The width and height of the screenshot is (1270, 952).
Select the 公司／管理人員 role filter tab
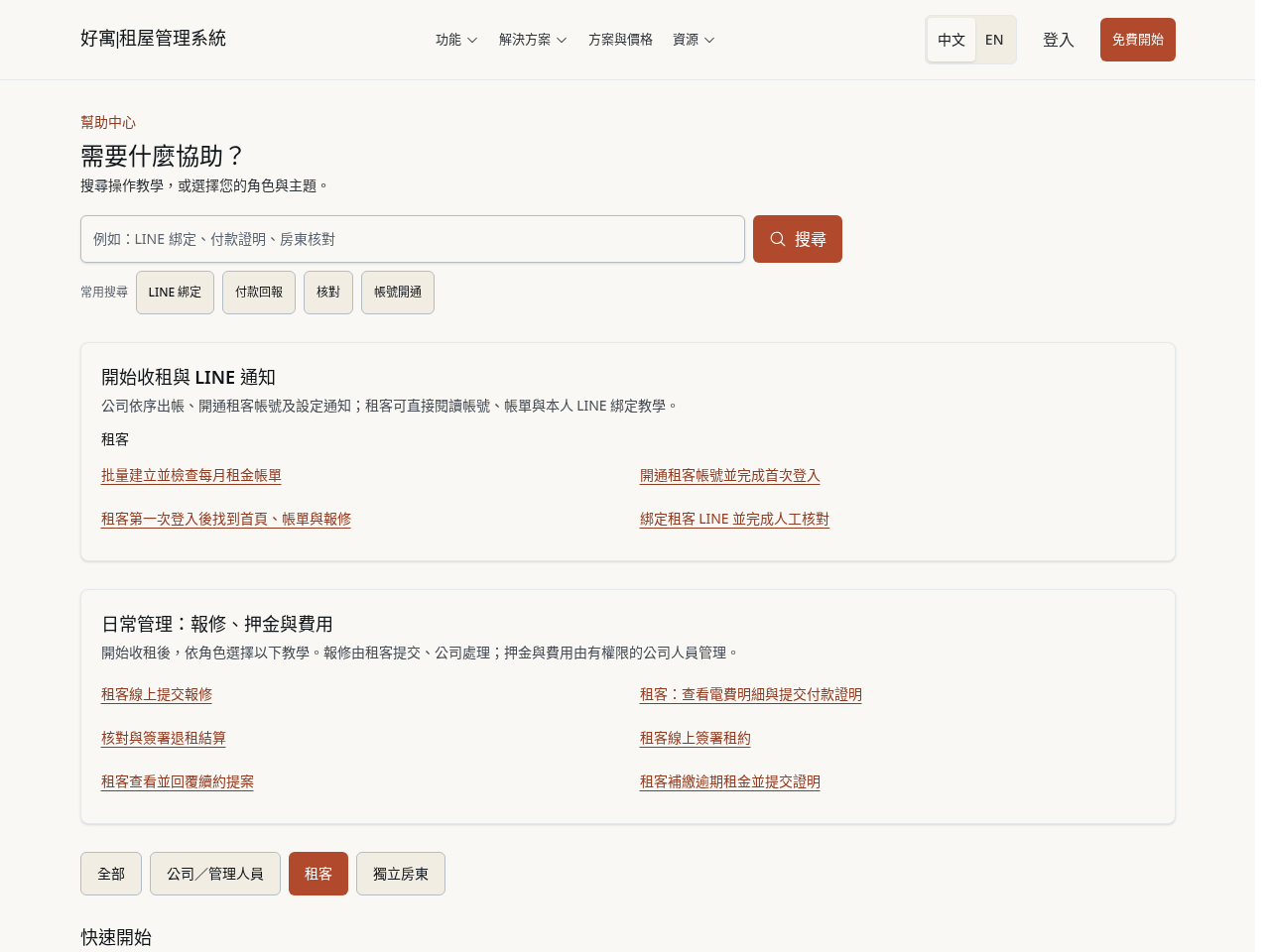click(x=215, y=874)
